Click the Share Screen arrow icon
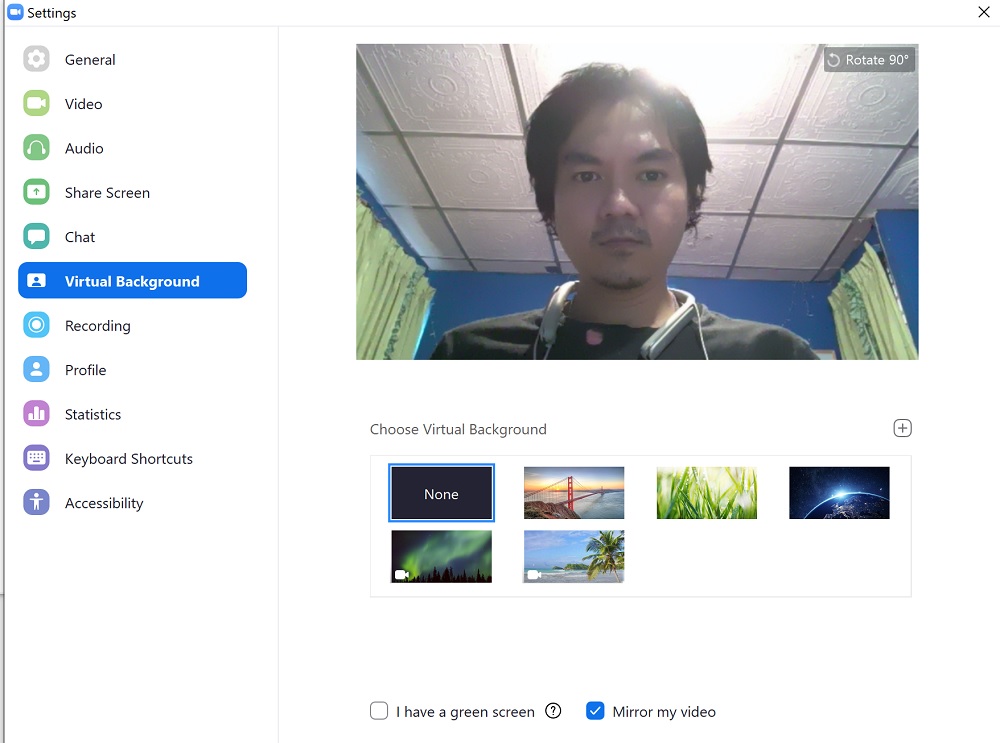1000x743 pixels. tap(36, 192)
